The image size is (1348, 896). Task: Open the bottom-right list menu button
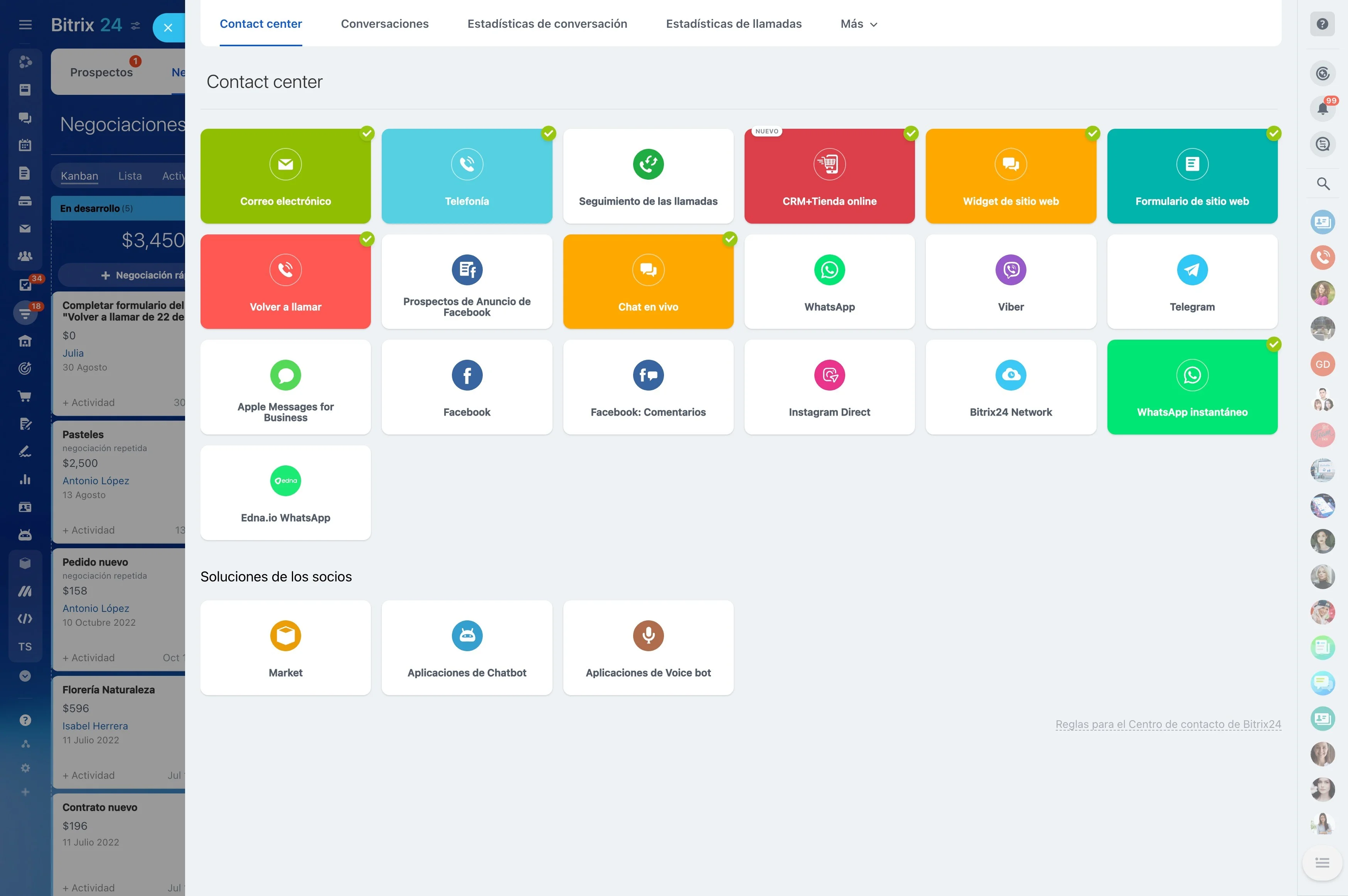coord(1322,863)
